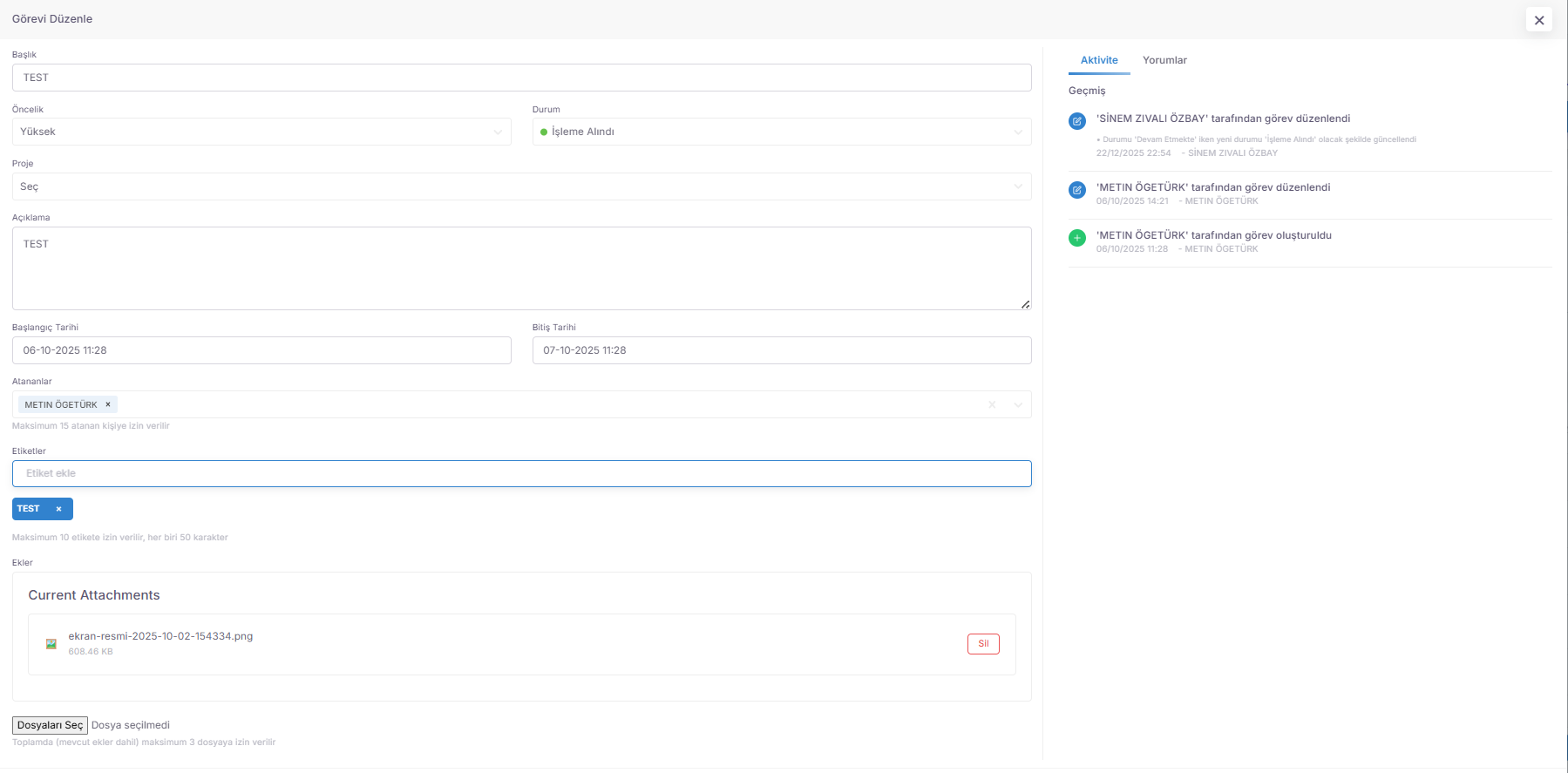The image size is (1568, 773).
Task: Click the 06/10/2025 11:28 timestamp
Action: 1132,249
